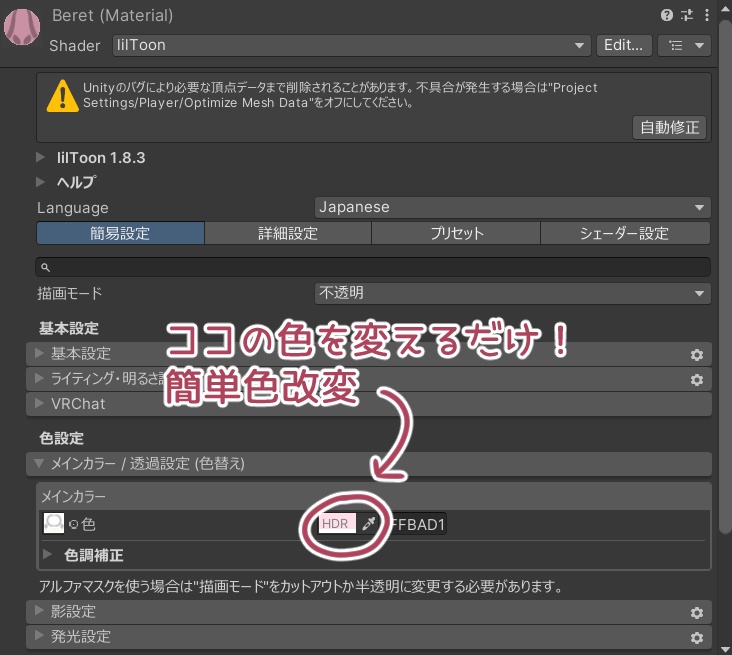
Task: Pick a color with the eyedropper icon
Action: coord(368,523)
